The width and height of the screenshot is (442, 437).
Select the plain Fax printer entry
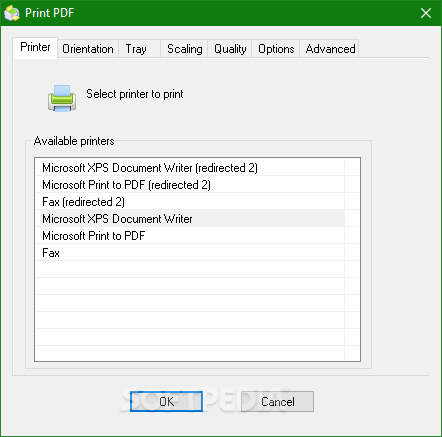pyautogui.click(x=190, y=253)
